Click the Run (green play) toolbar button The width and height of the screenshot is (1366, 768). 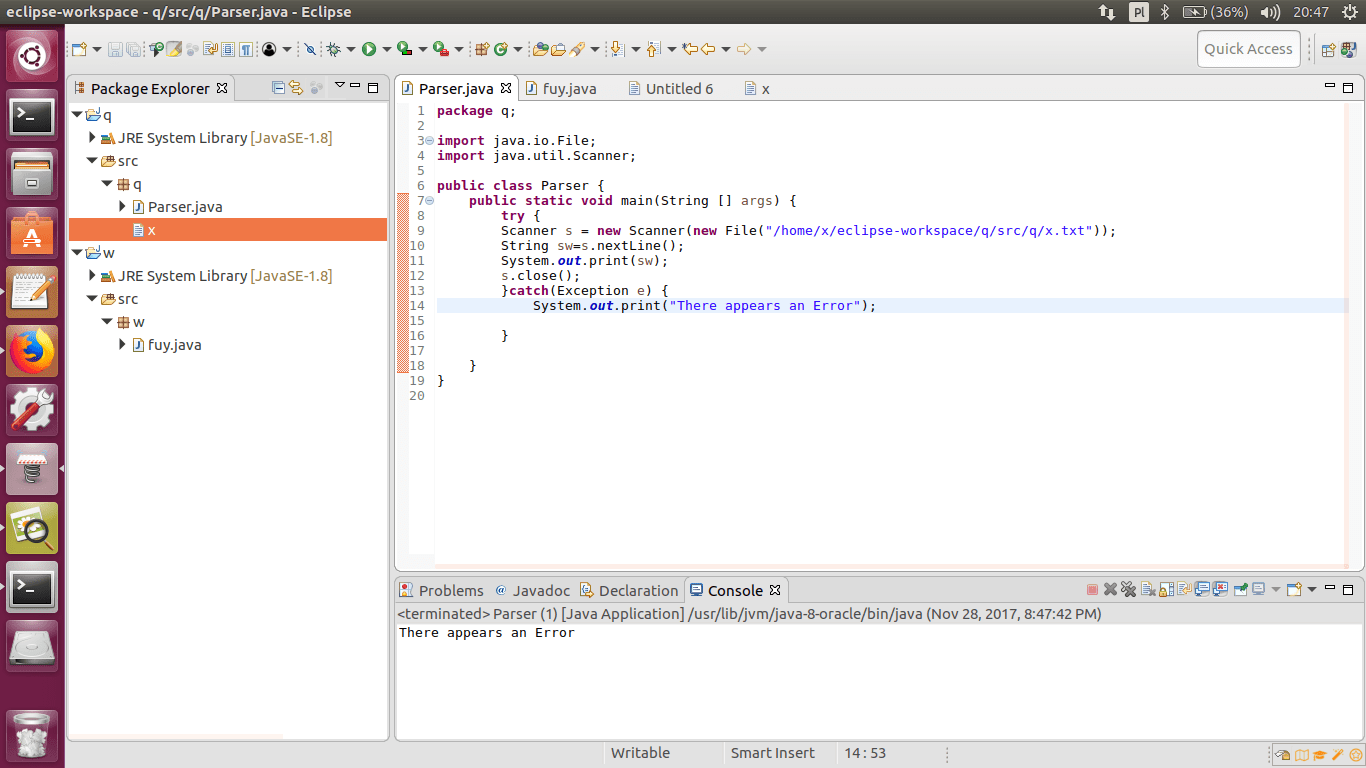[x=369, y=49]
